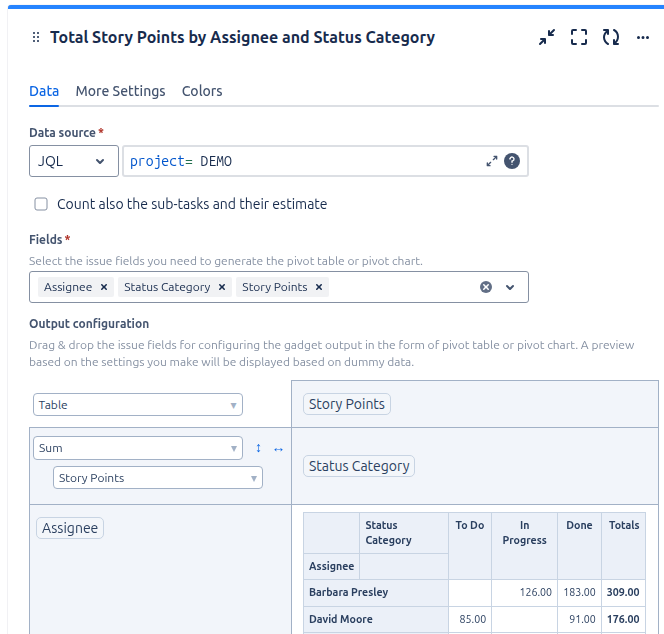Click the gadget drag handle icon
664x634 pixels.
pyautogui.click(x=36, y=37)
